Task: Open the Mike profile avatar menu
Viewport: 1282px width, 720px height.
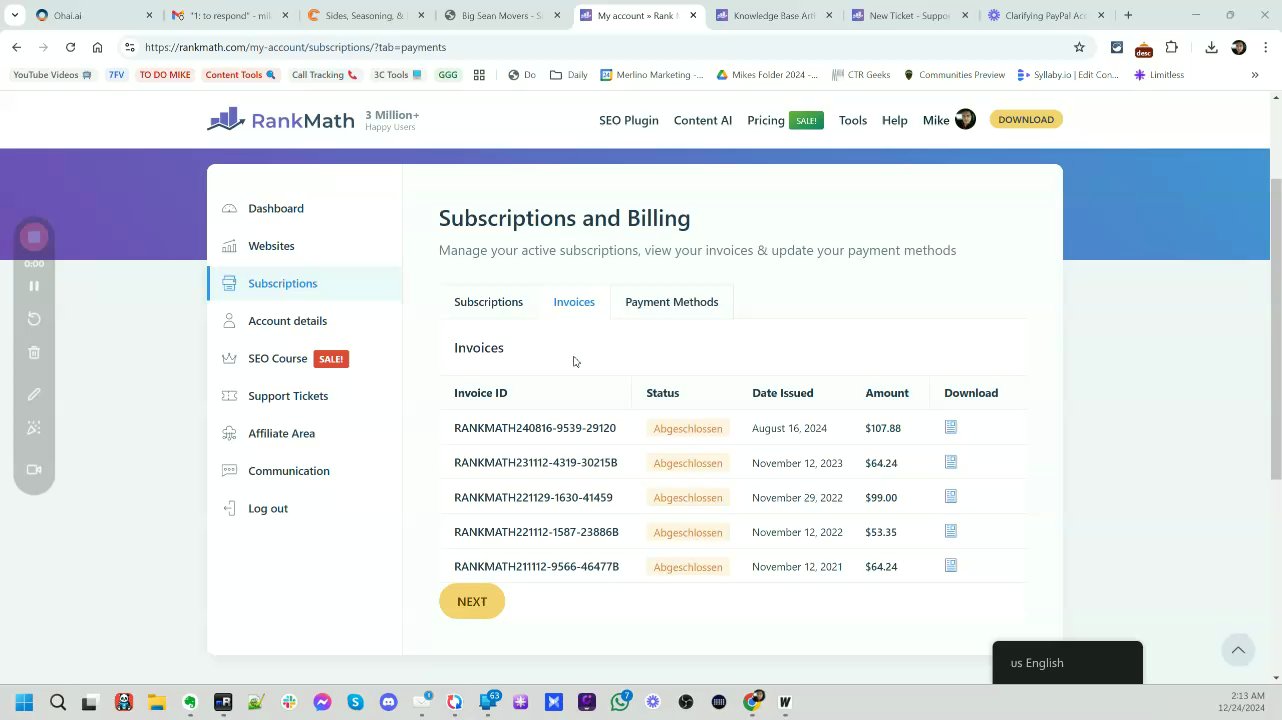Action: point(965,119)
